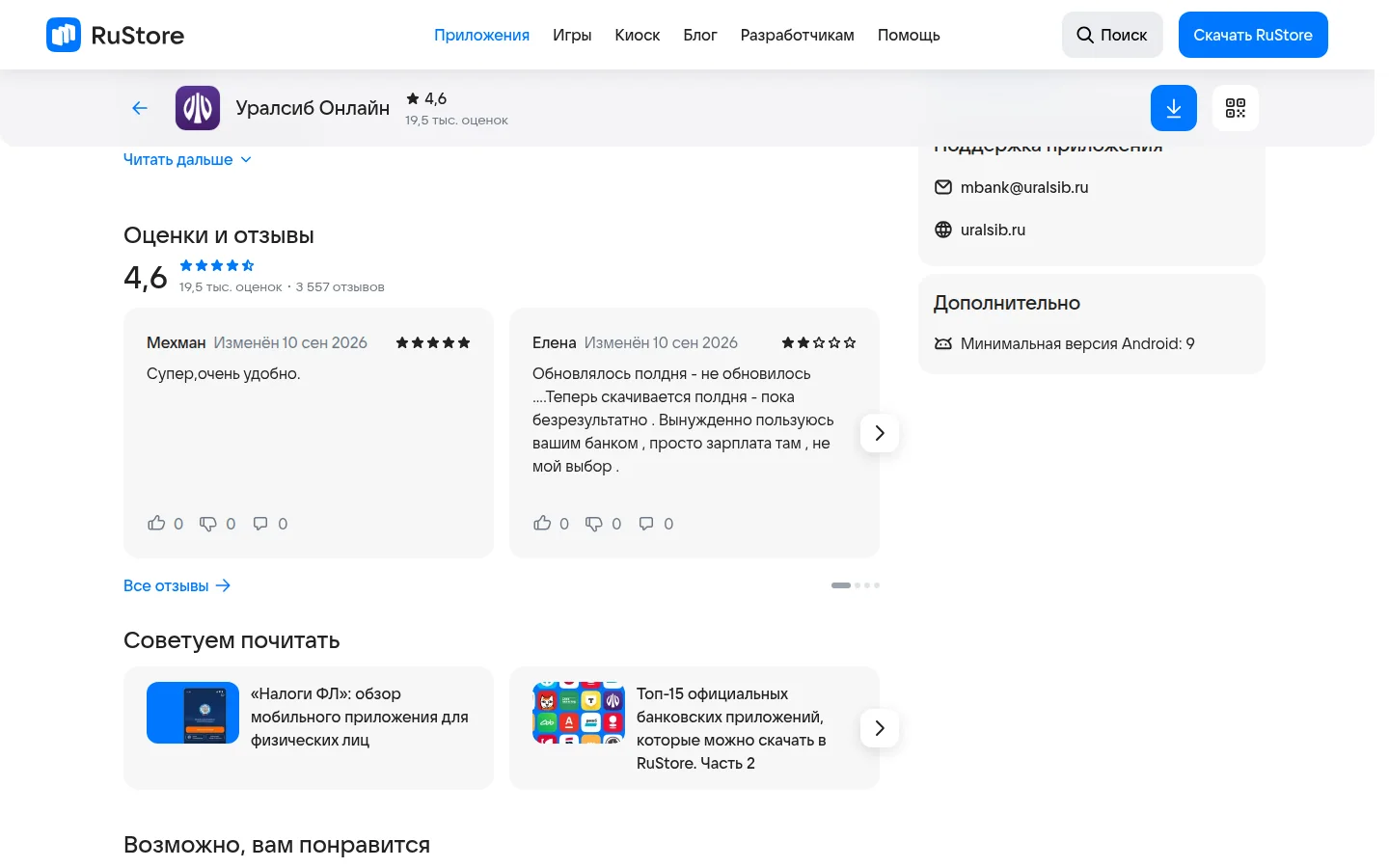Click the 'Уралсиб Онлайн' title in header

pos(313,108)
